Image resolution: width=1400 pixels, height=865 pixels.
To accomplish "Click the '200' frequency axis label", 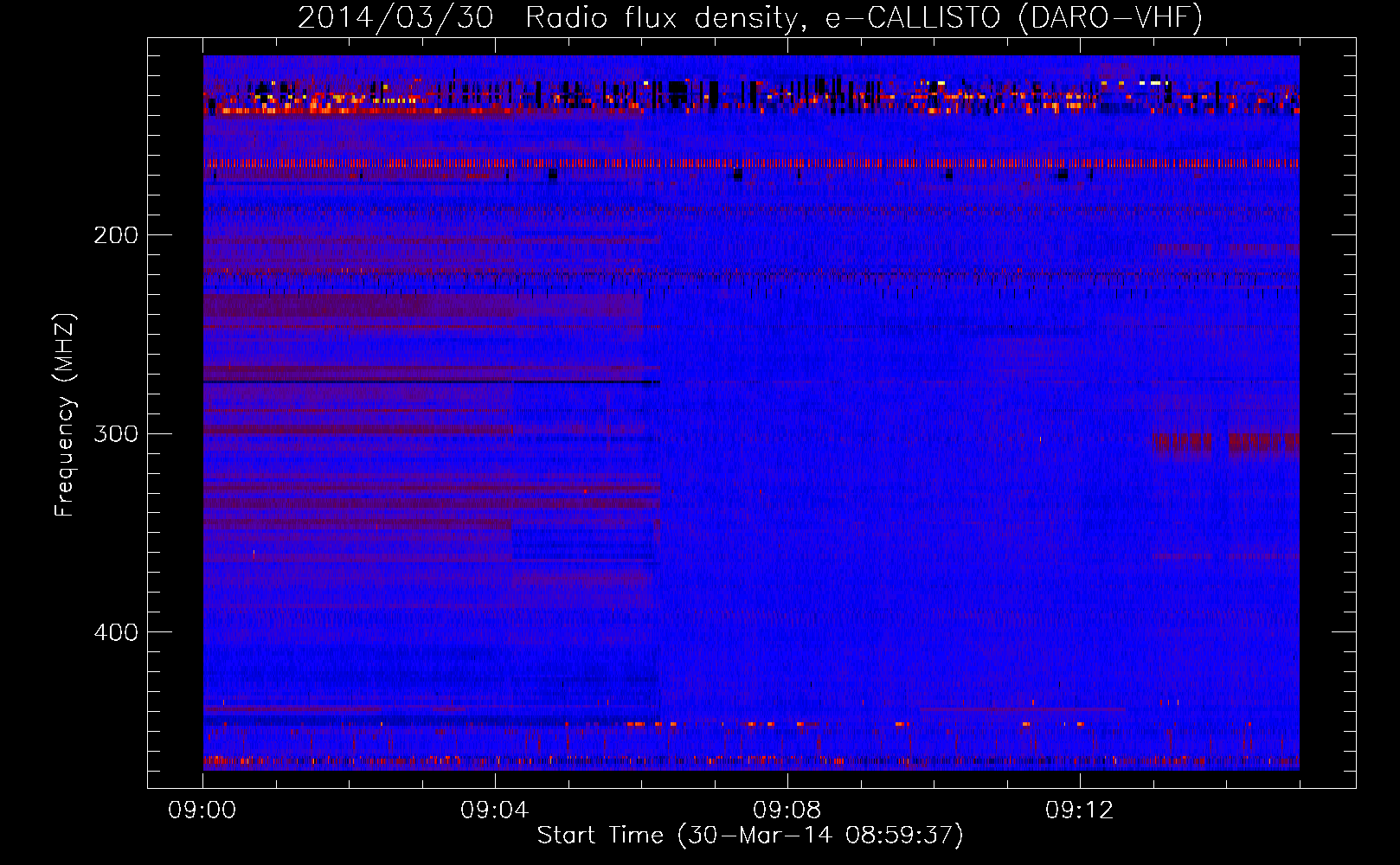I will [116, 235].
